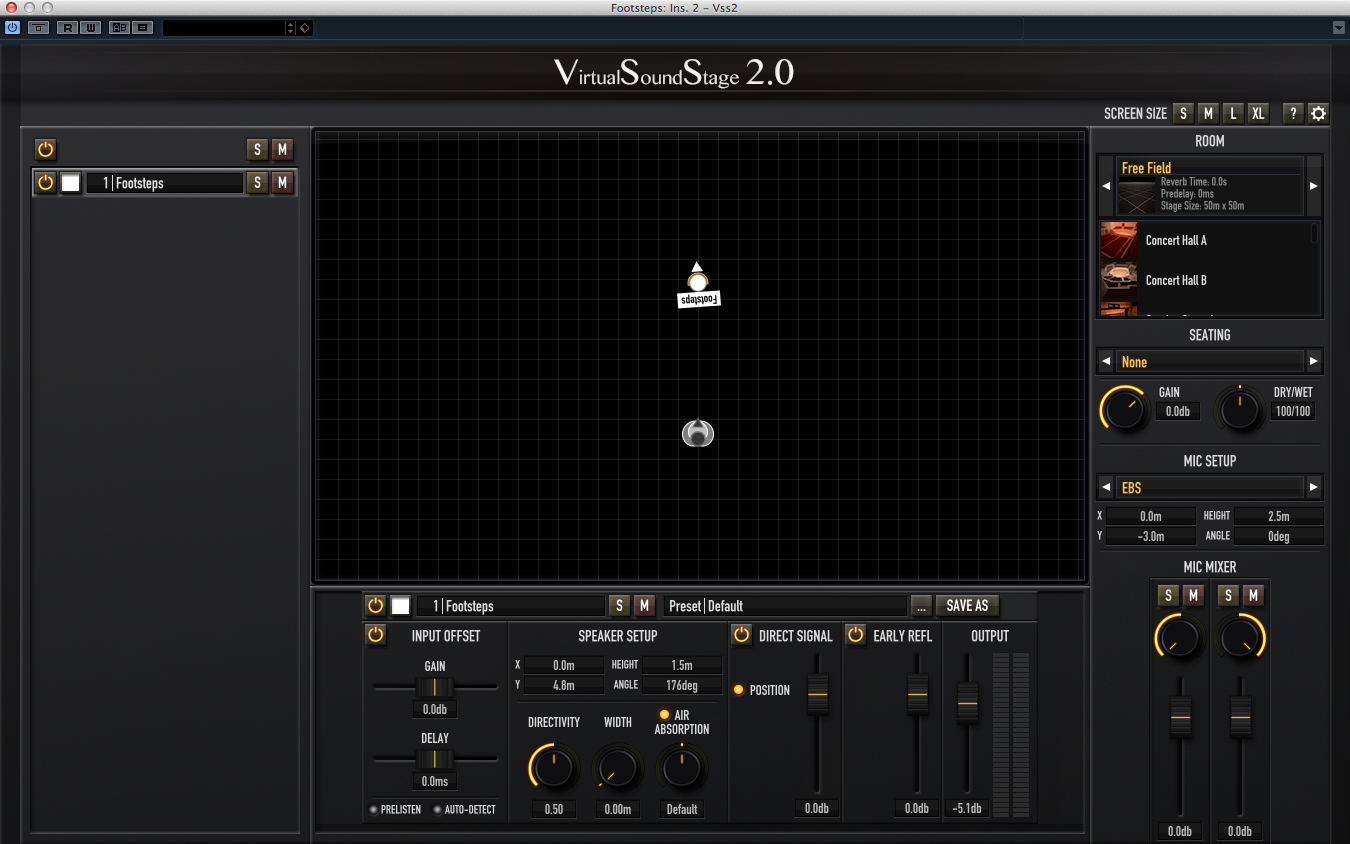The height and width of the screenshot is (844, 1350).
Task: Toggle the Input Offset power button
Action: click(375, 635)
